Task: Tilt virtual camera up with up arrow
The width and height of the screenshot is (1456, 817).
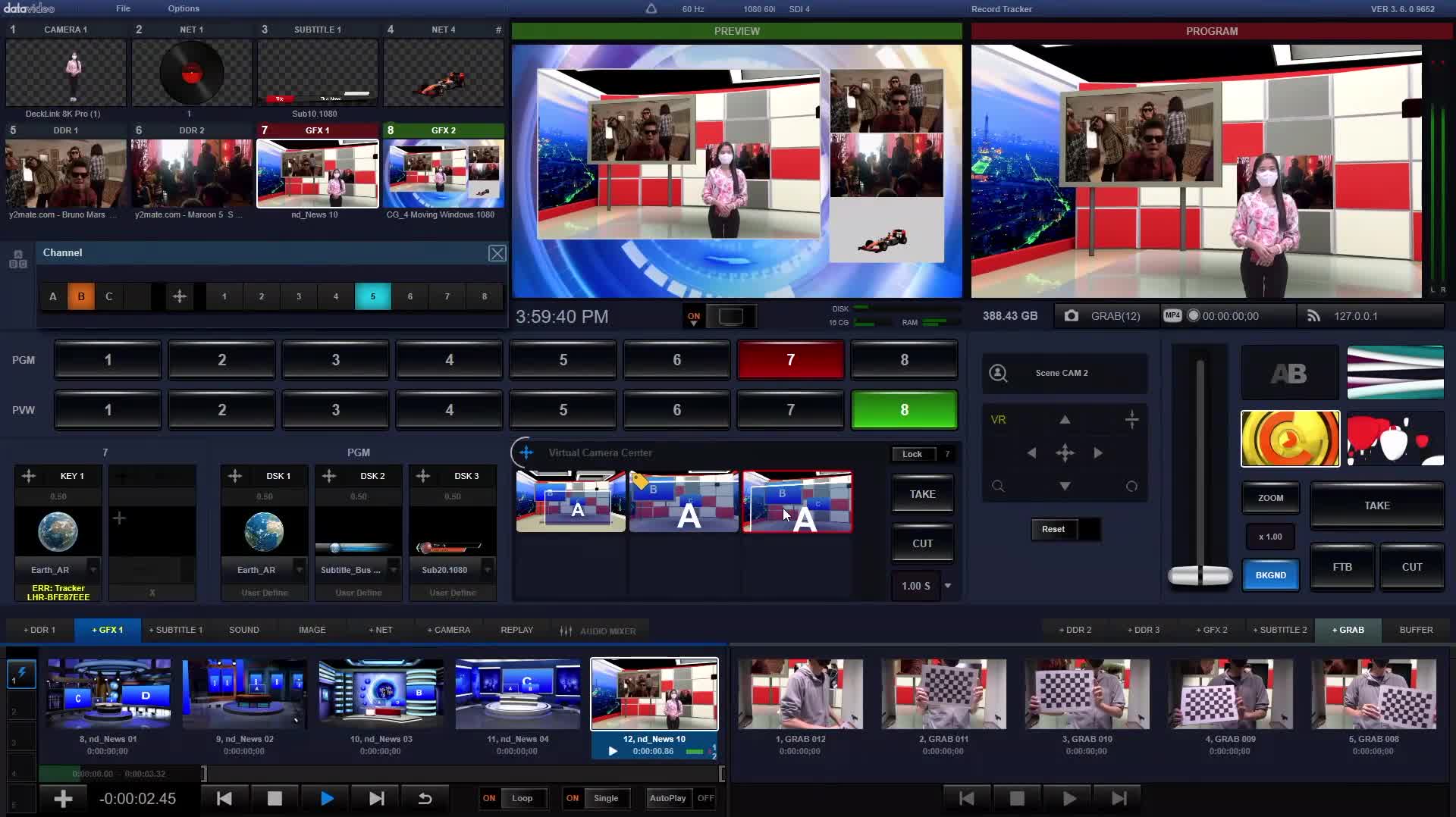Action: 1065,419
